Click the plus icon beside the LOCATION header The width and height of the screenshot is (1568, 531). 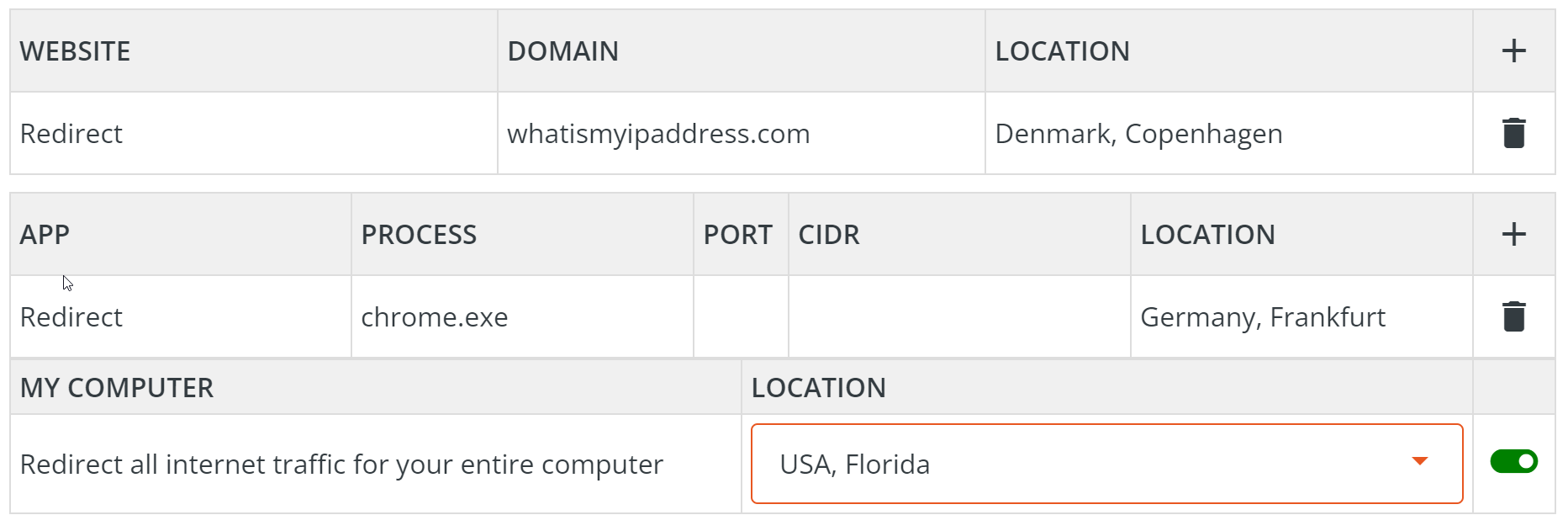coord(1513,234)
